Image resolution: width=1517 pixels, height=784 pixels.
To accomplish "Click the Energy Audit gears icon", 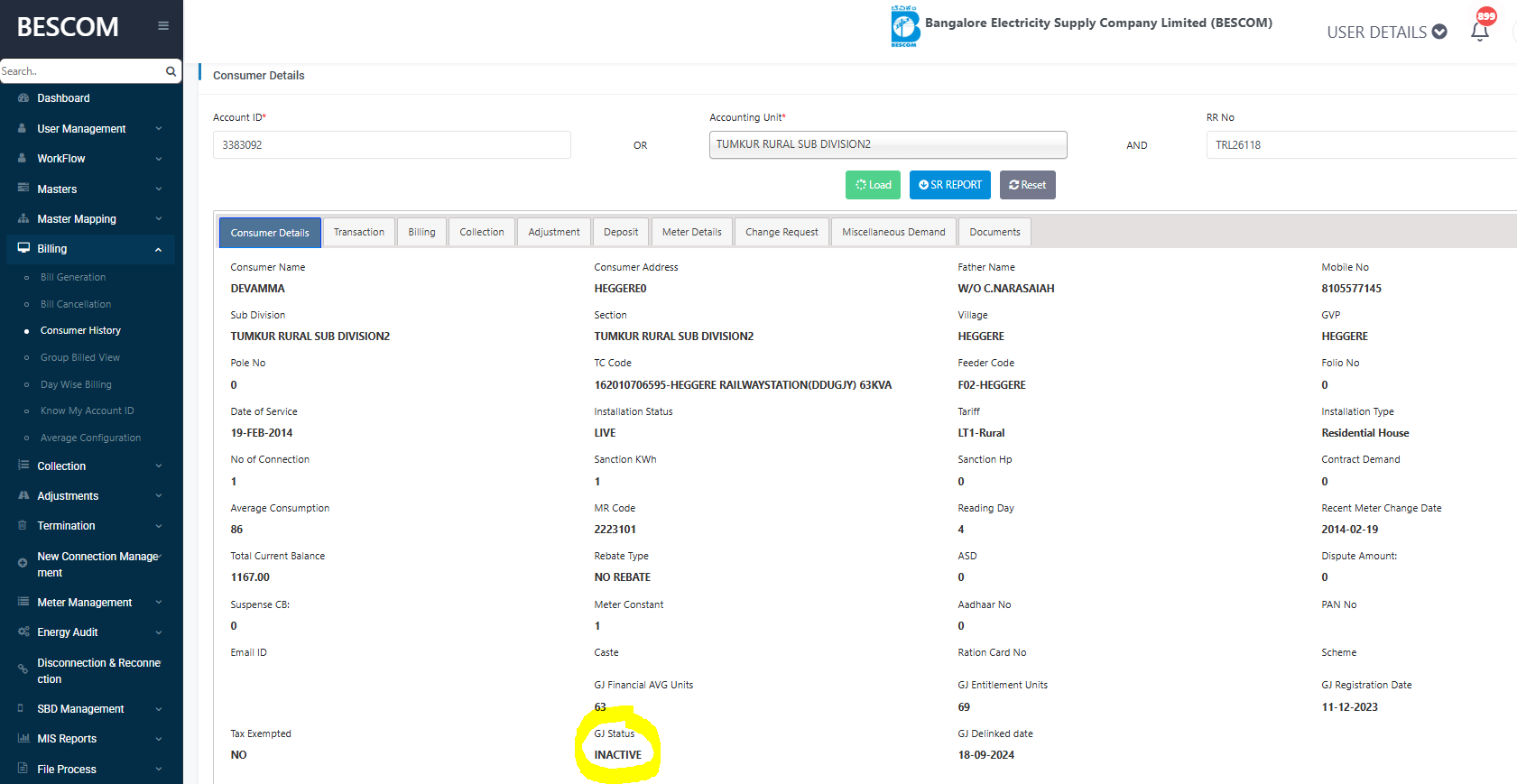I will pyautogui.click(x=23, y=632).
